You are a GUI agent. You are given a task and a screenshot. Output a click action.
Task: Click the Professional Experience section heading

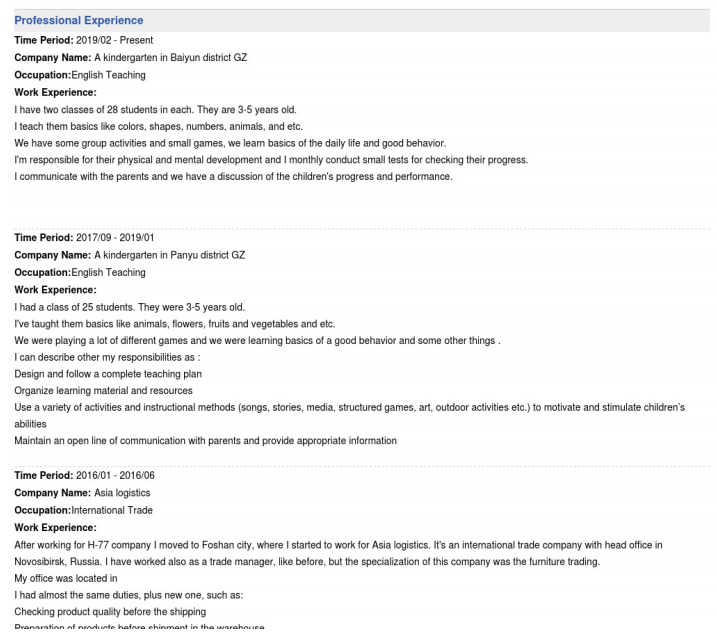pyautogui.click(x=78, y=21)
